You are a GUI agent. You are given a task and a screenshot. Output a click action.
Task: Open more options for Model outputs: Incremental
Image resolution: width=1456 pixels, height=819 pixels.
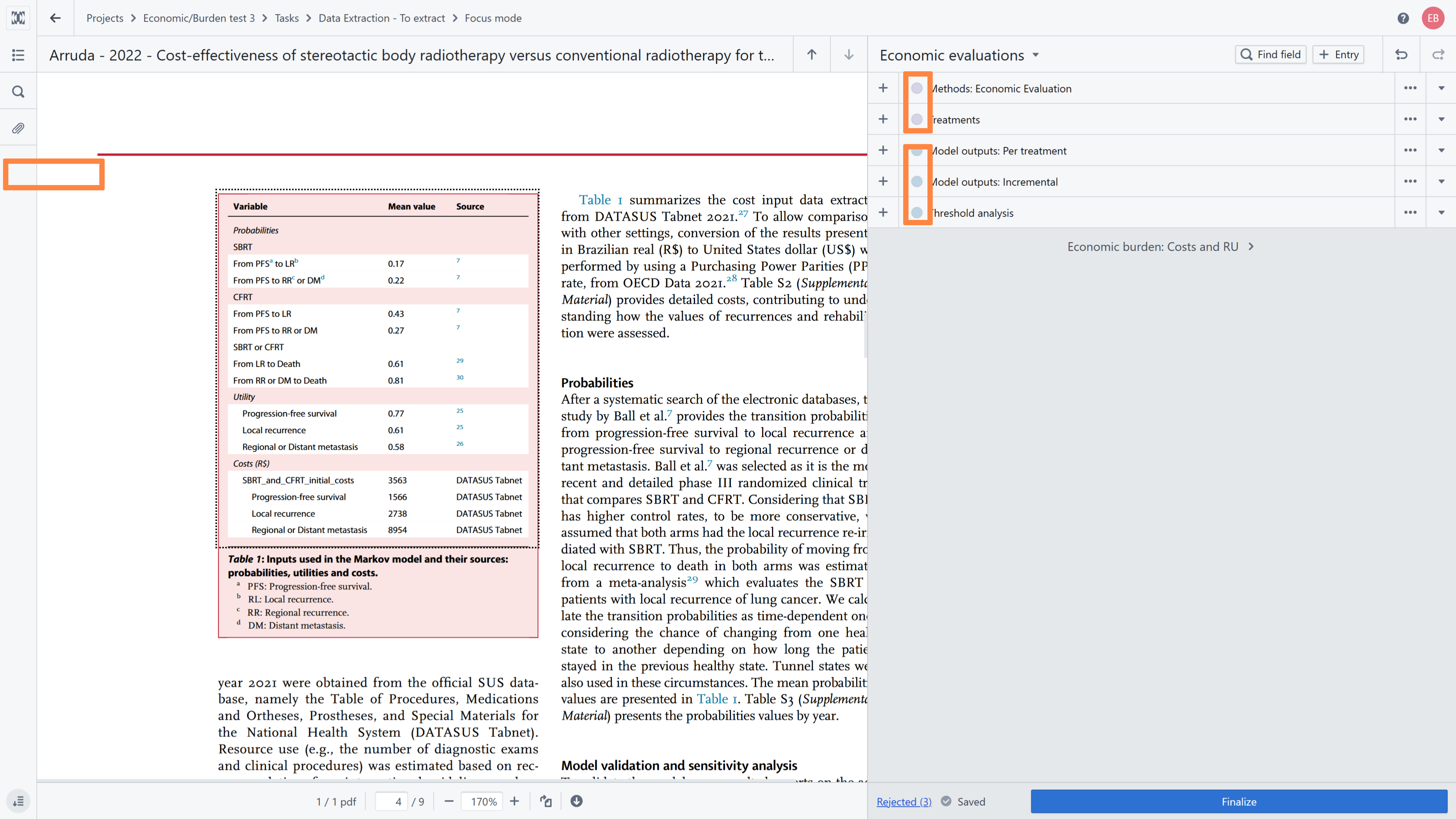[x=1410, y=182]
